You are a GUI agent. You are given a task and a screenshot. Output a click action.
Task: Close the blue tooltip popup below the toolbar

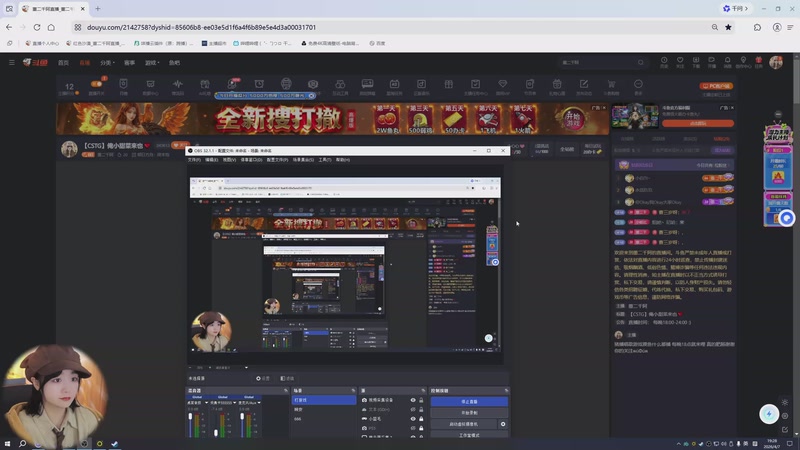click(x=312, y=95)
